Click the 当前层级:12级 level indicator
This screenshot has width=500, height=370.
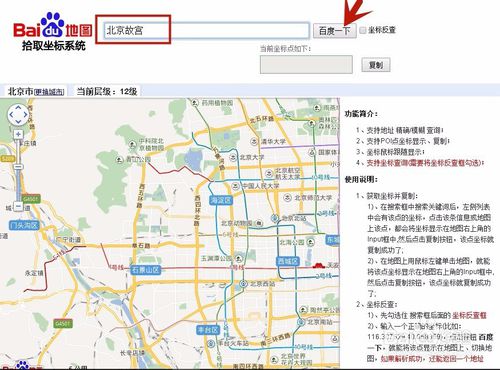click(107, 91)
